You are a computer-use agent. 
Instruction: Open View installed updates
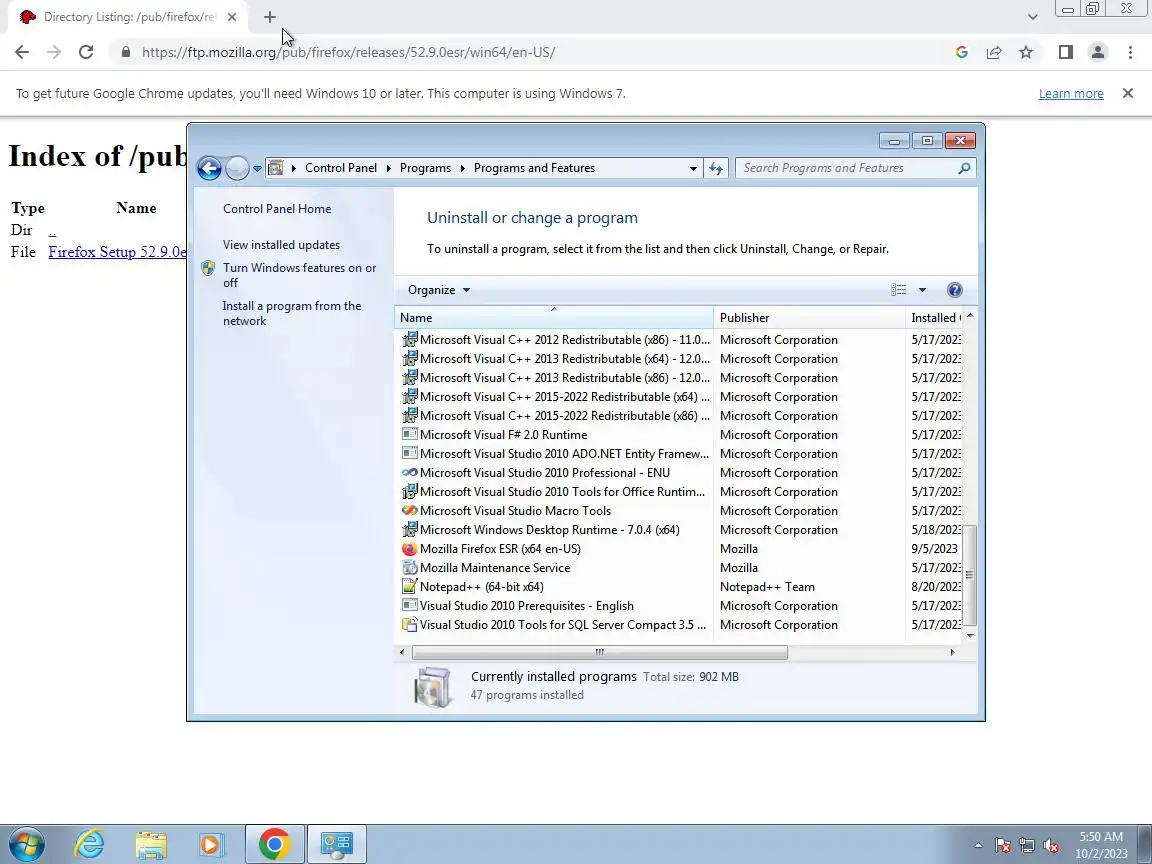(281, 245)
